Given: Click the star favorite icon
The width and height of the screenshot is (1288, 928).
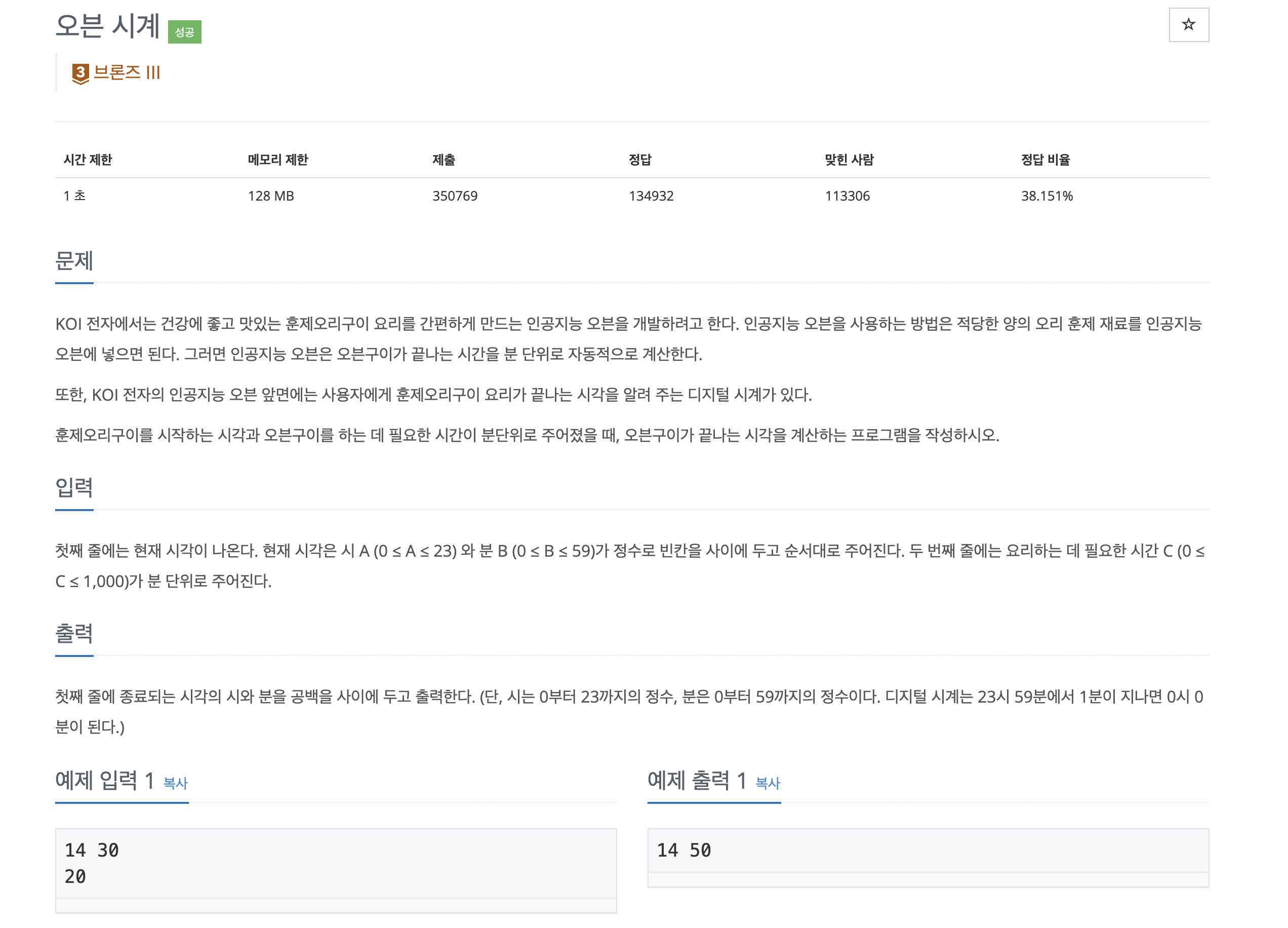Looking at the screenshot, I should click(x=1188, y=24).
